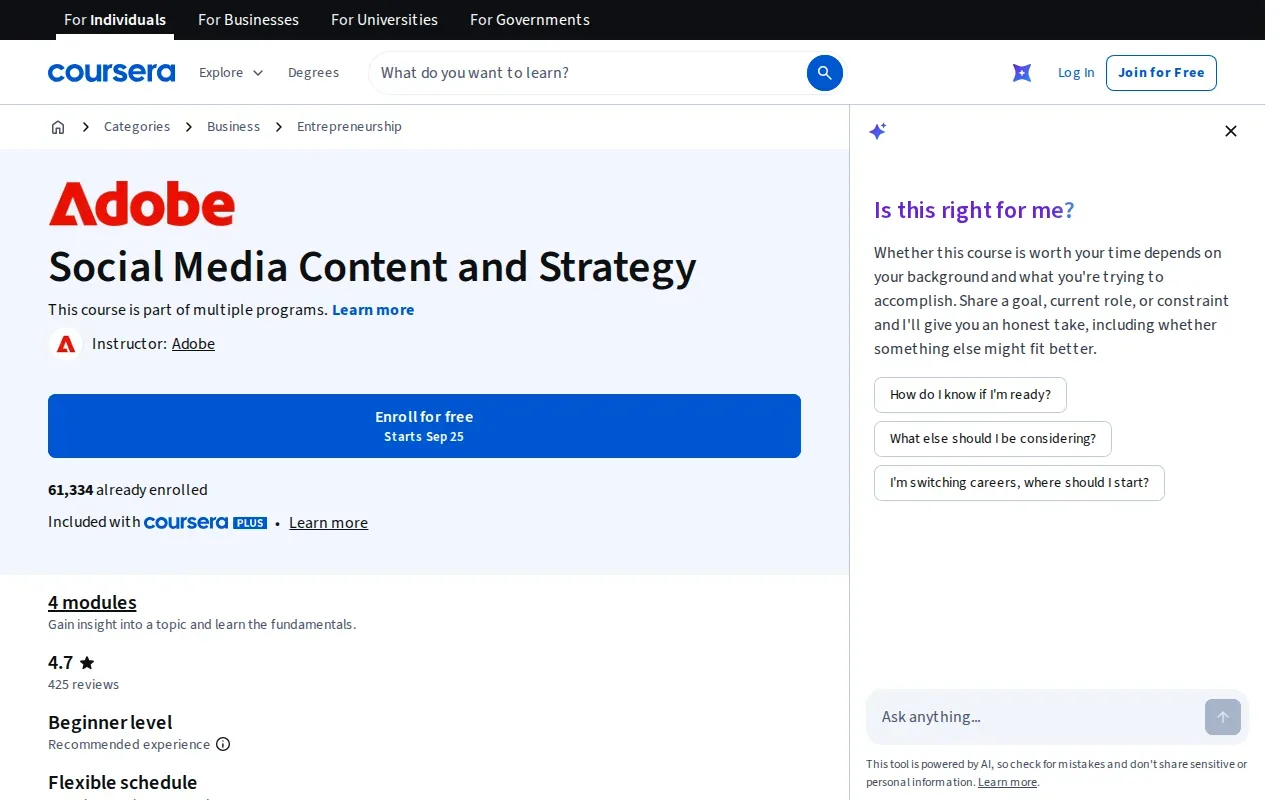This screenshot has height=800, width=1280.
Task: Click the Coursera logo
Action: click(111, 73)
